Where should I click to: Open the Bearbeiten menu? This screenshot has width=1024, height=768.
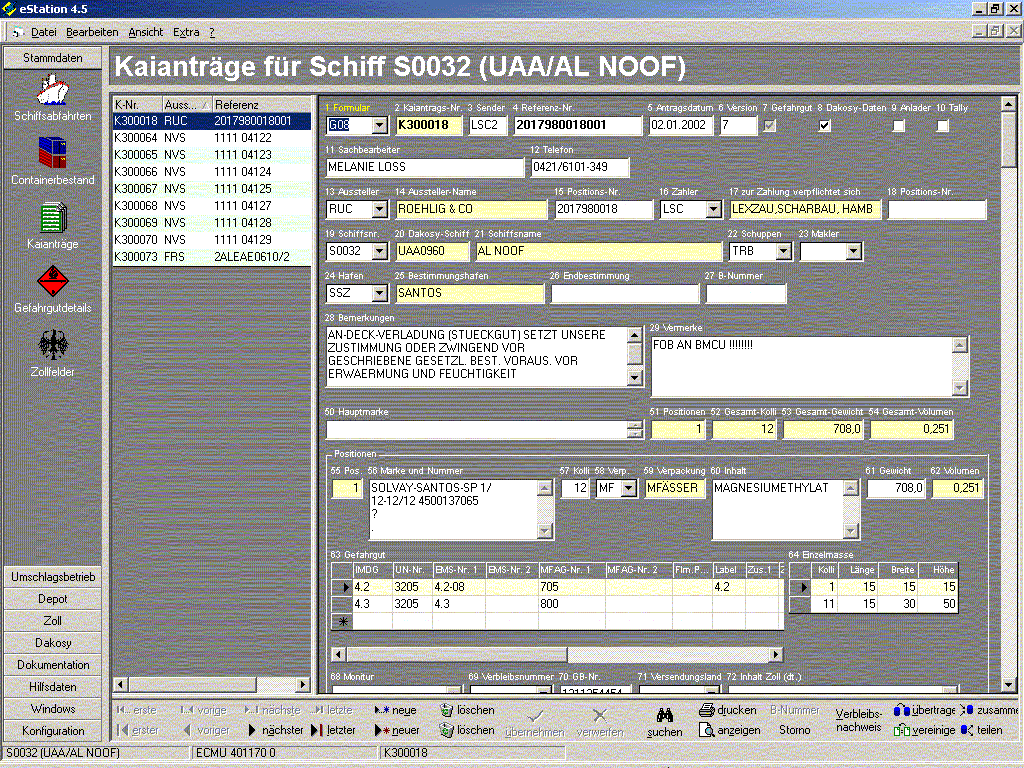[92, 32]
